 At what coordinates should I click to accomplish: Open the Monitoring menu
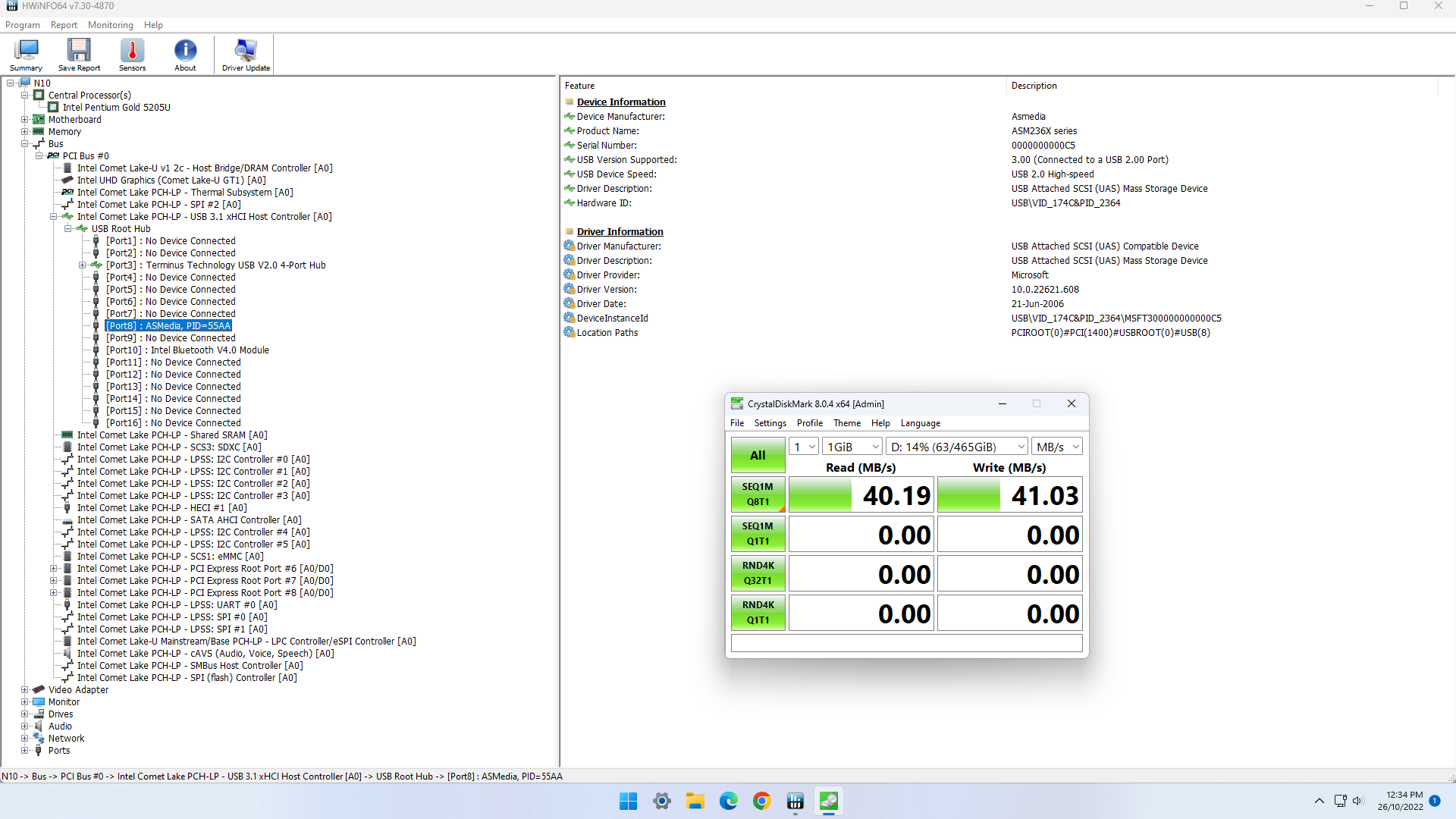[110, 25]
